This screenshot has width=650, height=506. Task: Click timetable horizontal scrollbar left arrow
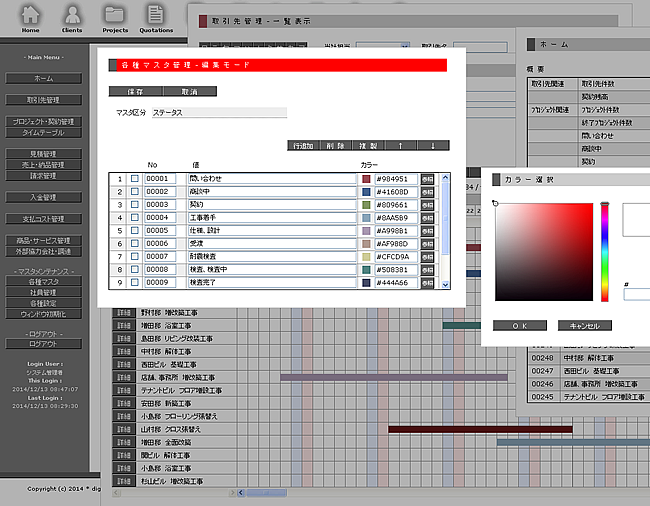coord(241,493)
